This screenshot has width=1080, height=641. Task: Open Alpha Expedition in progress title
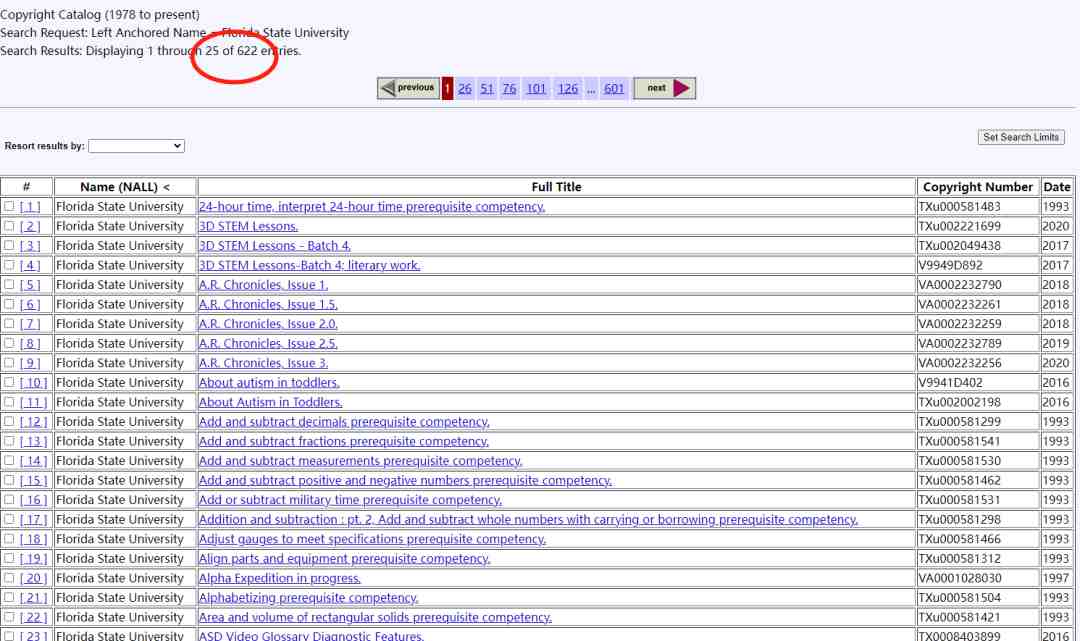tap(280, 578)
